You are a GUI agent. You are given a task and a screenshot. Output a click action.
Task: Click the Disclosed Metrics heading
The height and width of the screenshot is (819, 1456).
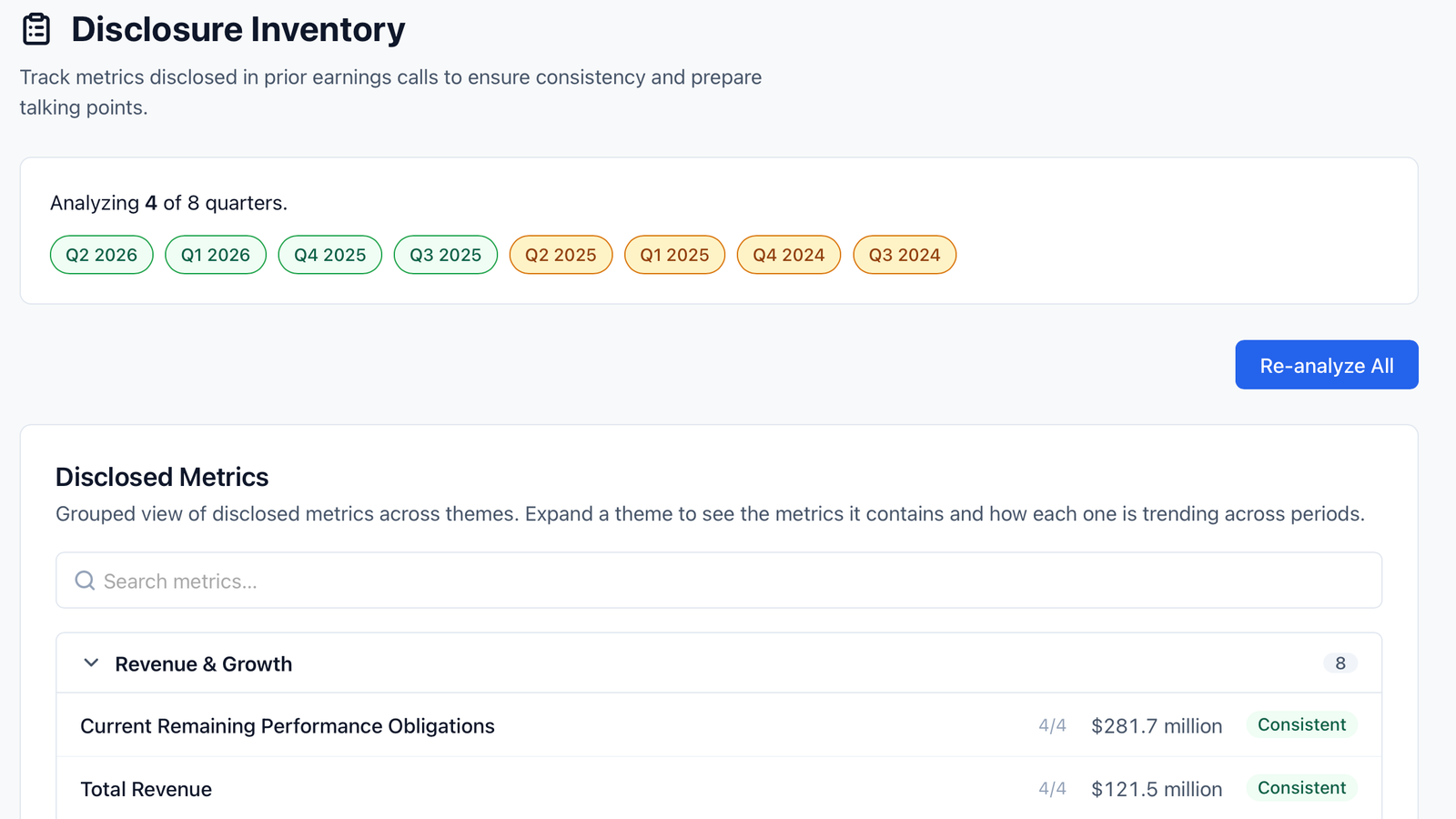(162, 477)
